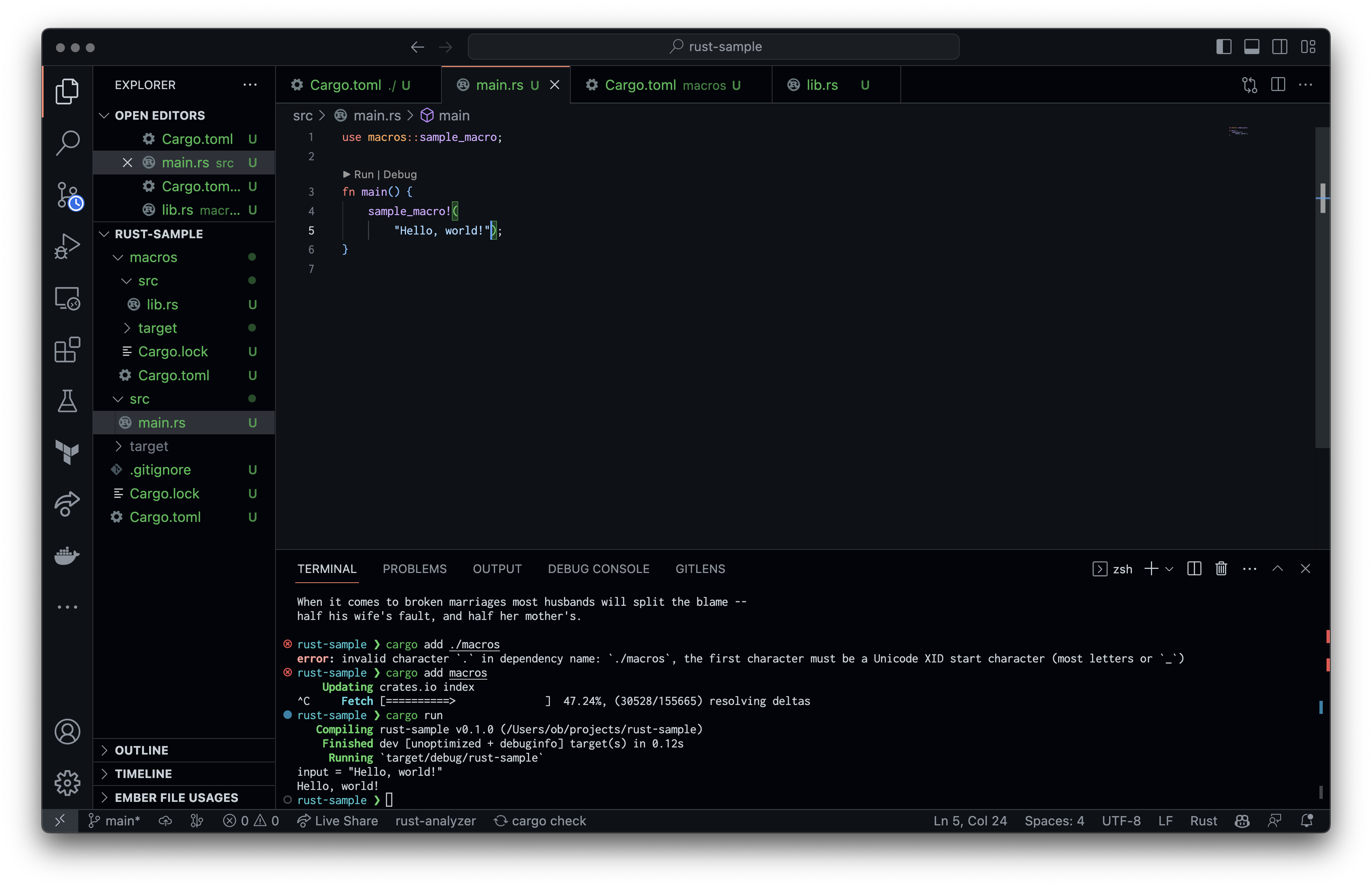
Task: Click the split editor right icon
Action: tap(1277, 85)
